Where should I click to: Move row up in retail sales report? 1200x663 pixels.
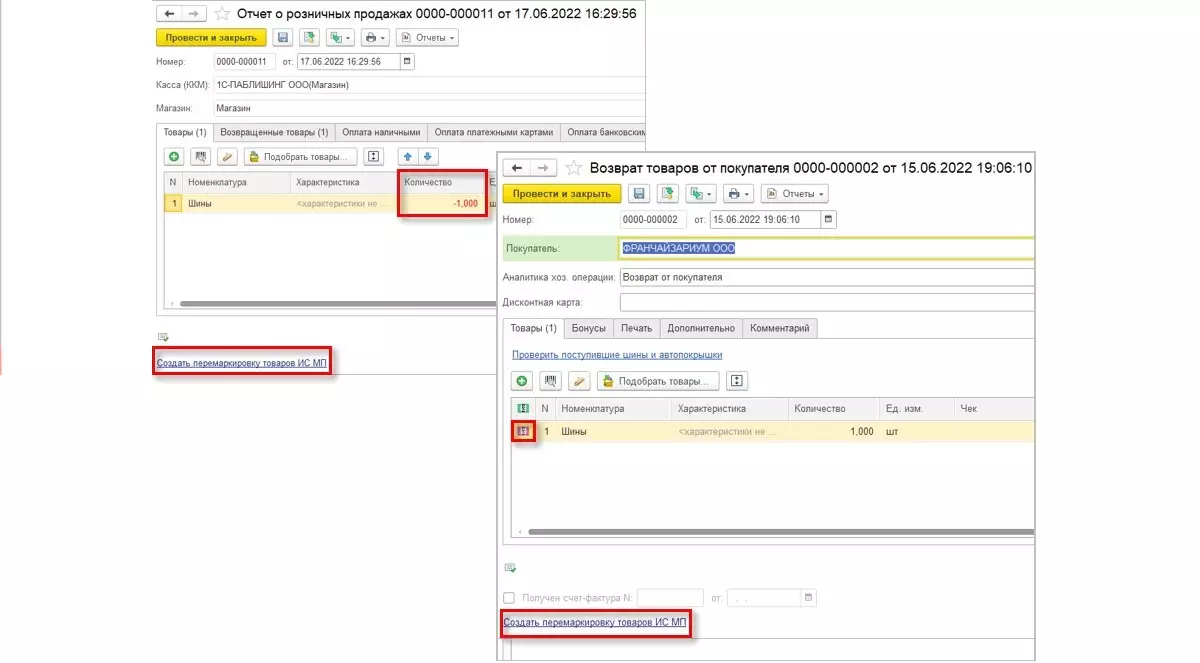point(408,157)
